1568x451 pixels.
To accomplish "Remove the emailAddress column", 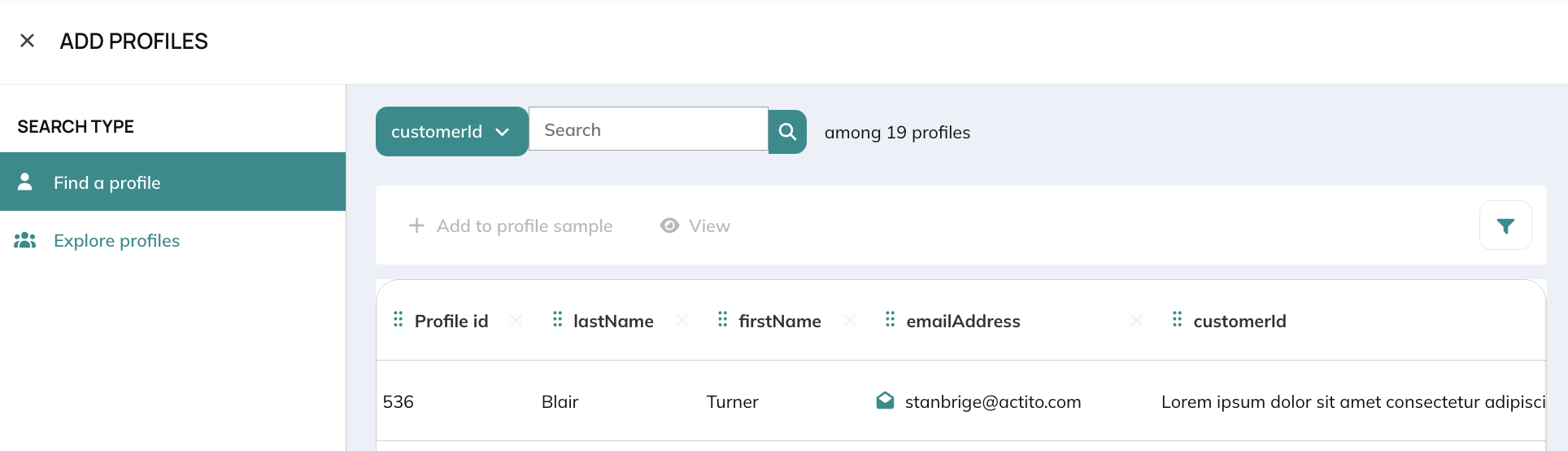I will [1136, 321].
